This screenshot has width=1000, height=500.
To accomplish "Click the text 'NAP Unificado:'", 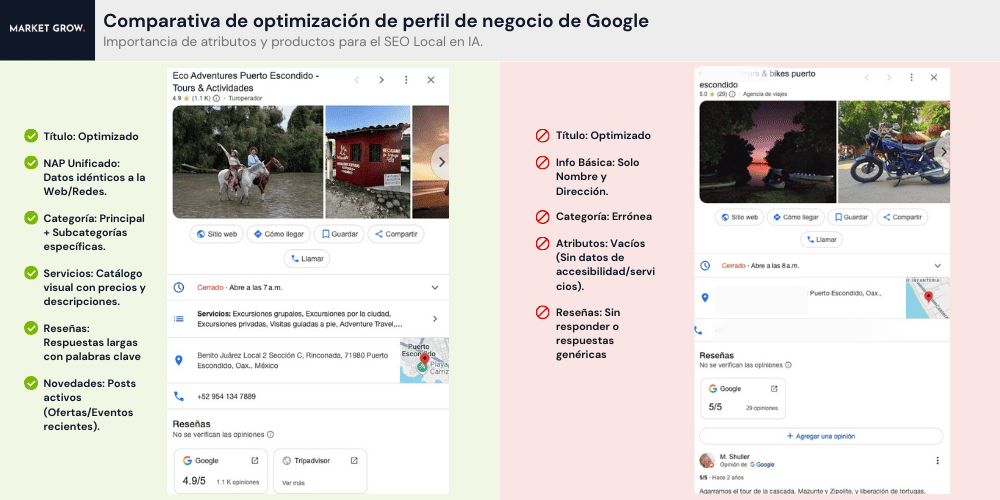I will [x=82, y=163].
